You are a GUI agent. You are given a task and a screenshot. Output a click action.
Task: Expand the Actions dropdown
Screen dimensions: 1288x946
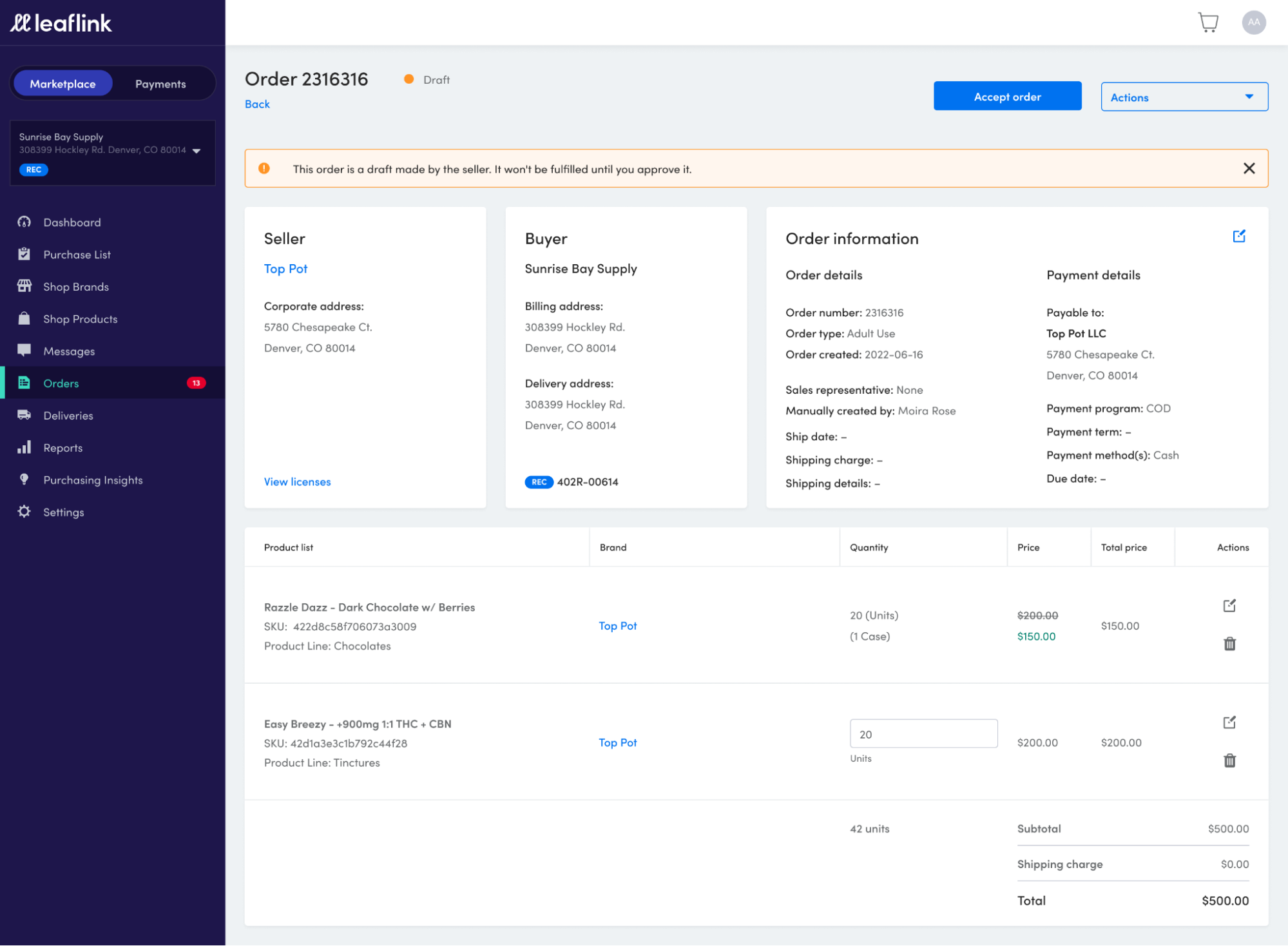pyautogui.click(x=1184, y=97)
